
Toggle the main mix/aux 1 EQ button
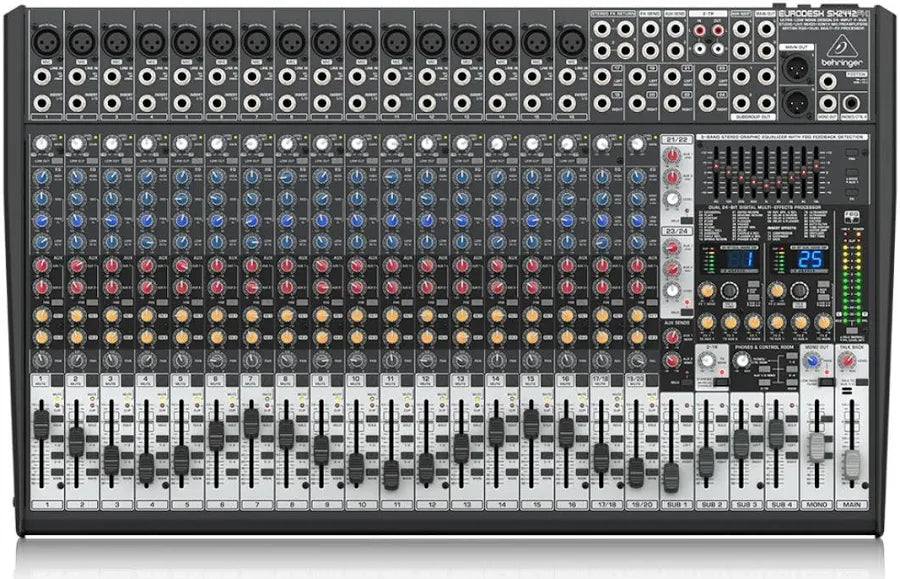(851, 174)
